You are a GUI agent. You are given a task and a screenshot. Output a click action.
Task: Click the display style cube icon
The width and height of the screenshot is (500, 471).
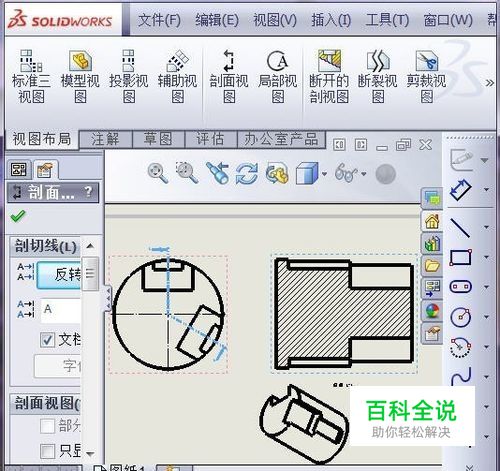click(307, 173)
